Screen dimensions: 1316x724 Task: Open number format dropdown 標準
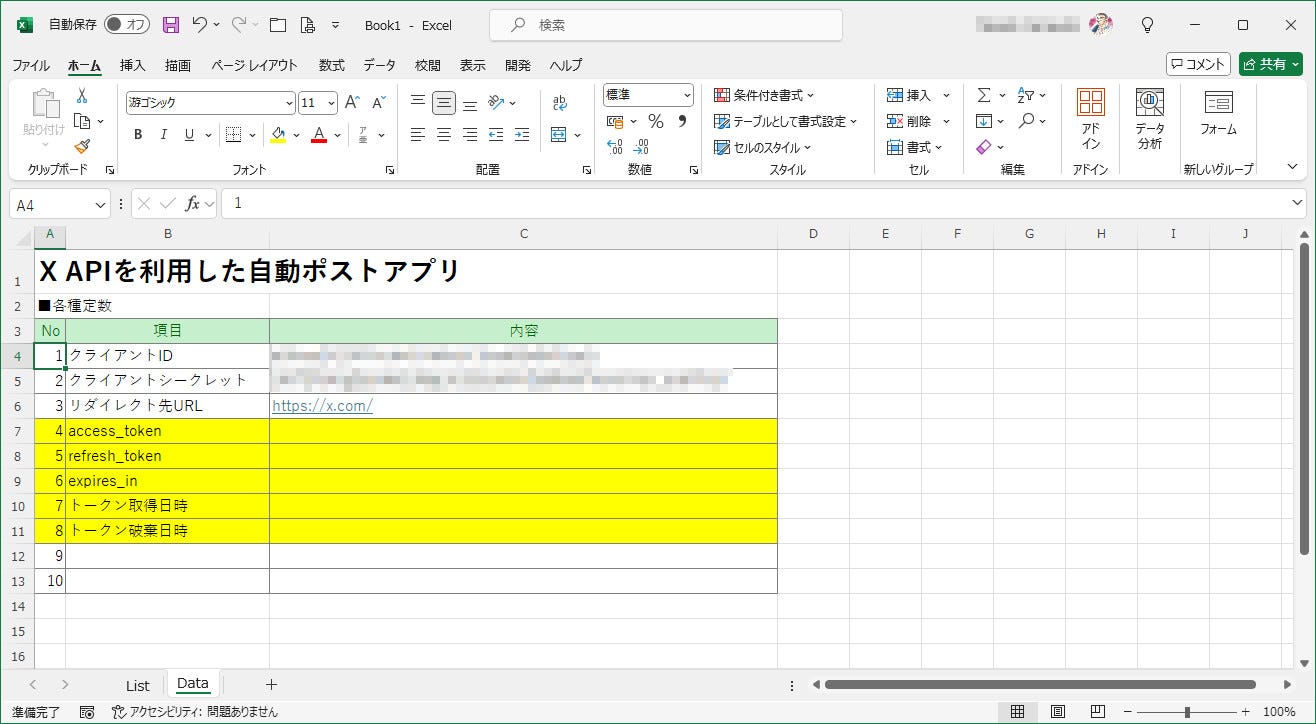(x=687, y=95)
